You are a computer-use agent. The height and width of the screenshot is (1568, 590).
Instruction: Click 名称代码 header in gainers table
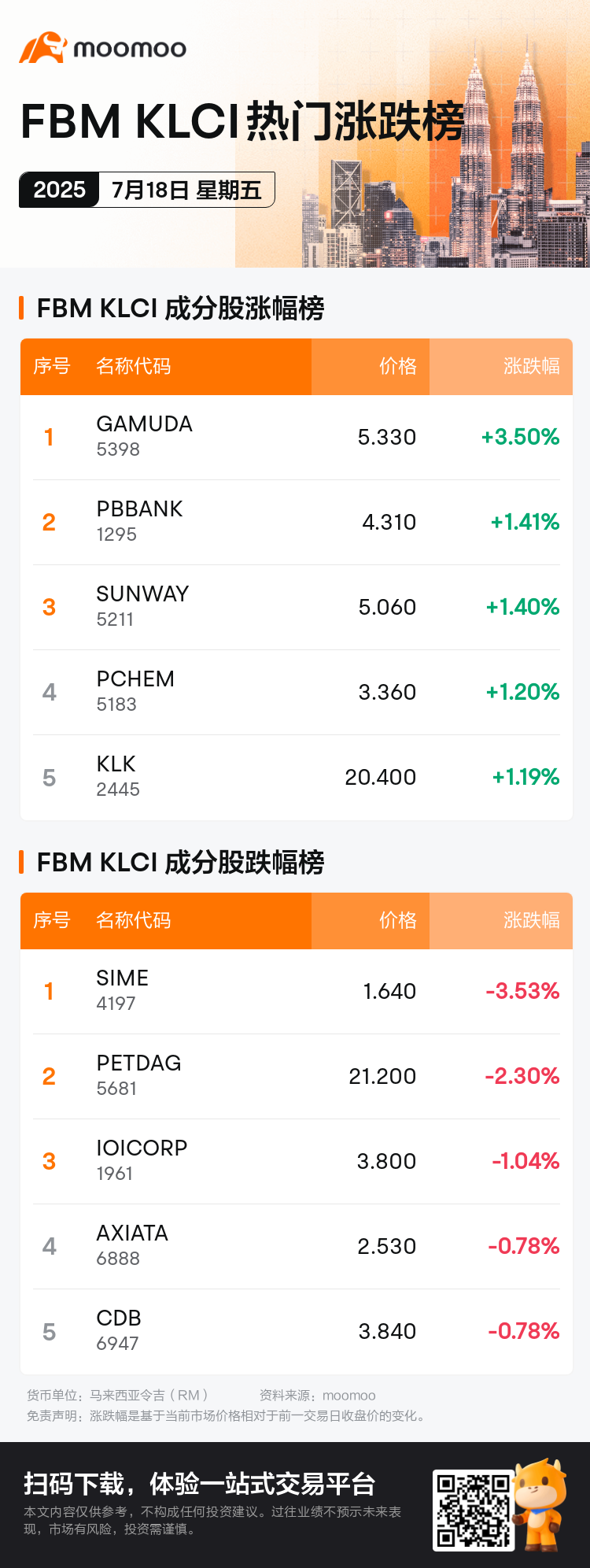(134, 366)
